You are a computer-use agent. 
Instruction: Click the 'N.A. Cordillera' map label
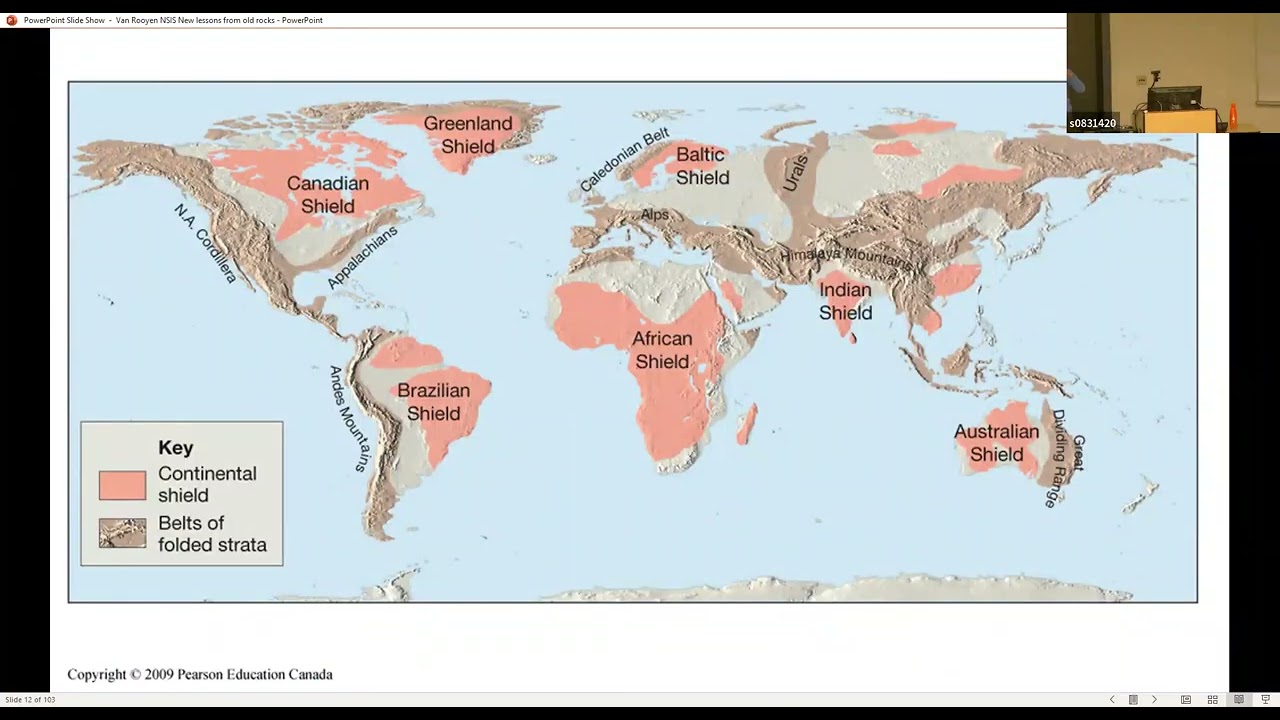[x=205, y=243]
